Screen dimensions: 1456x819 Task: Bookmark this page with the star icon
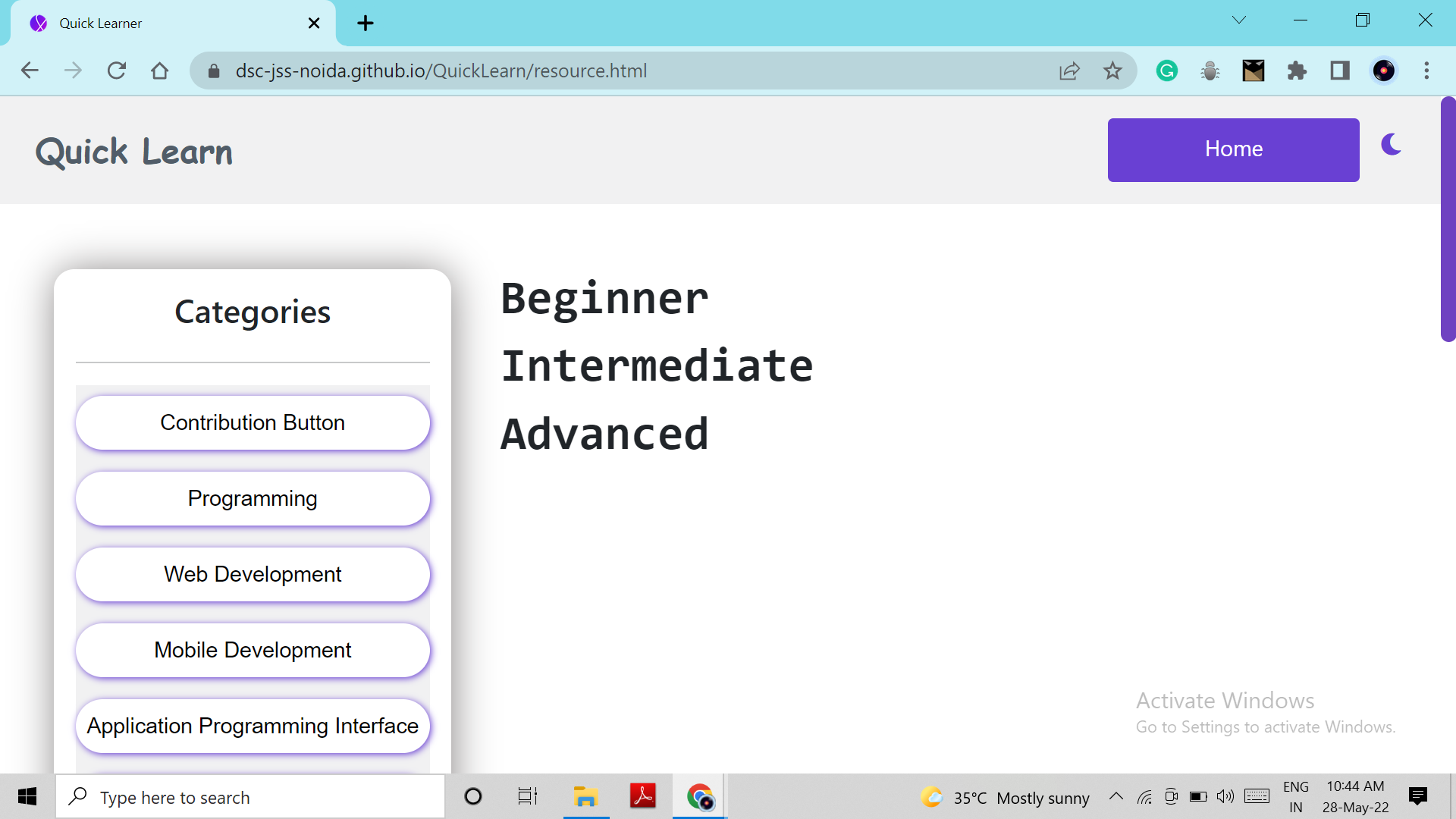point(1112,71)
